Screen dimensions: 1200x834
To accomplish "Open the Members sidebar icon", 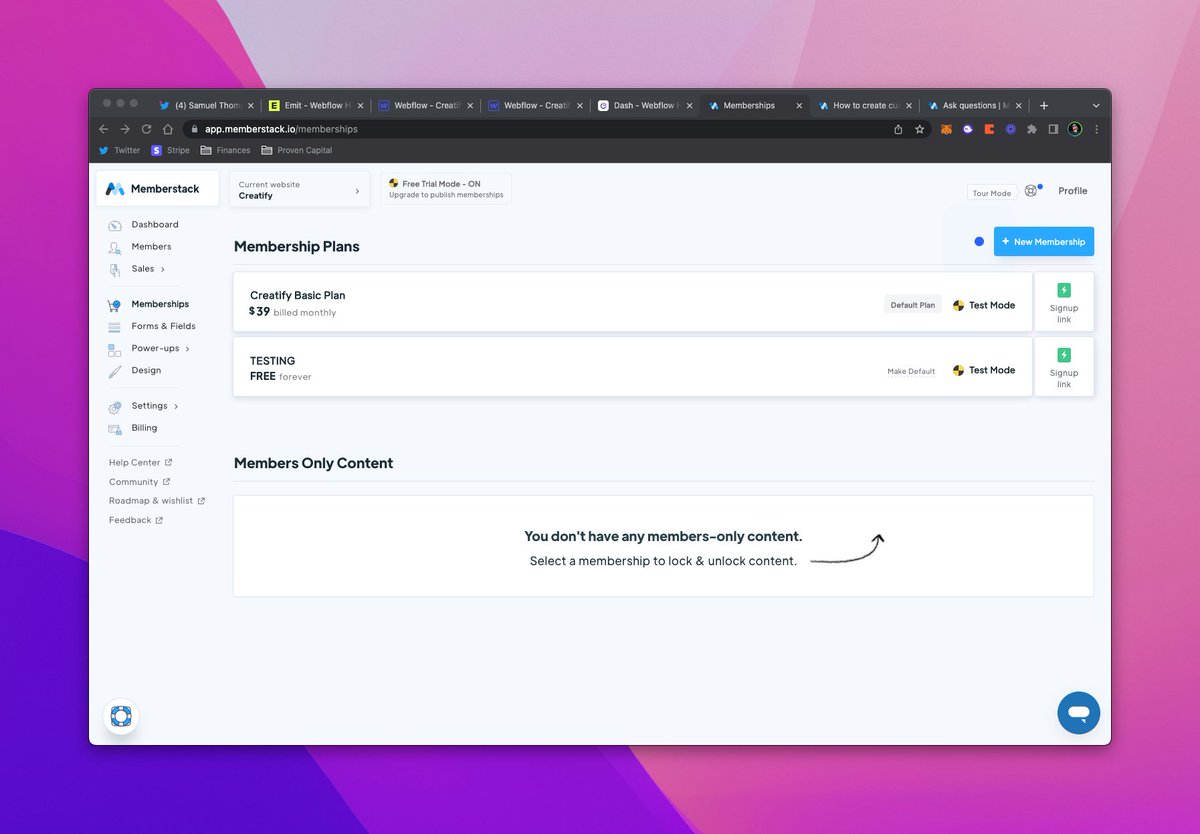I will click(x=115, y=247).
